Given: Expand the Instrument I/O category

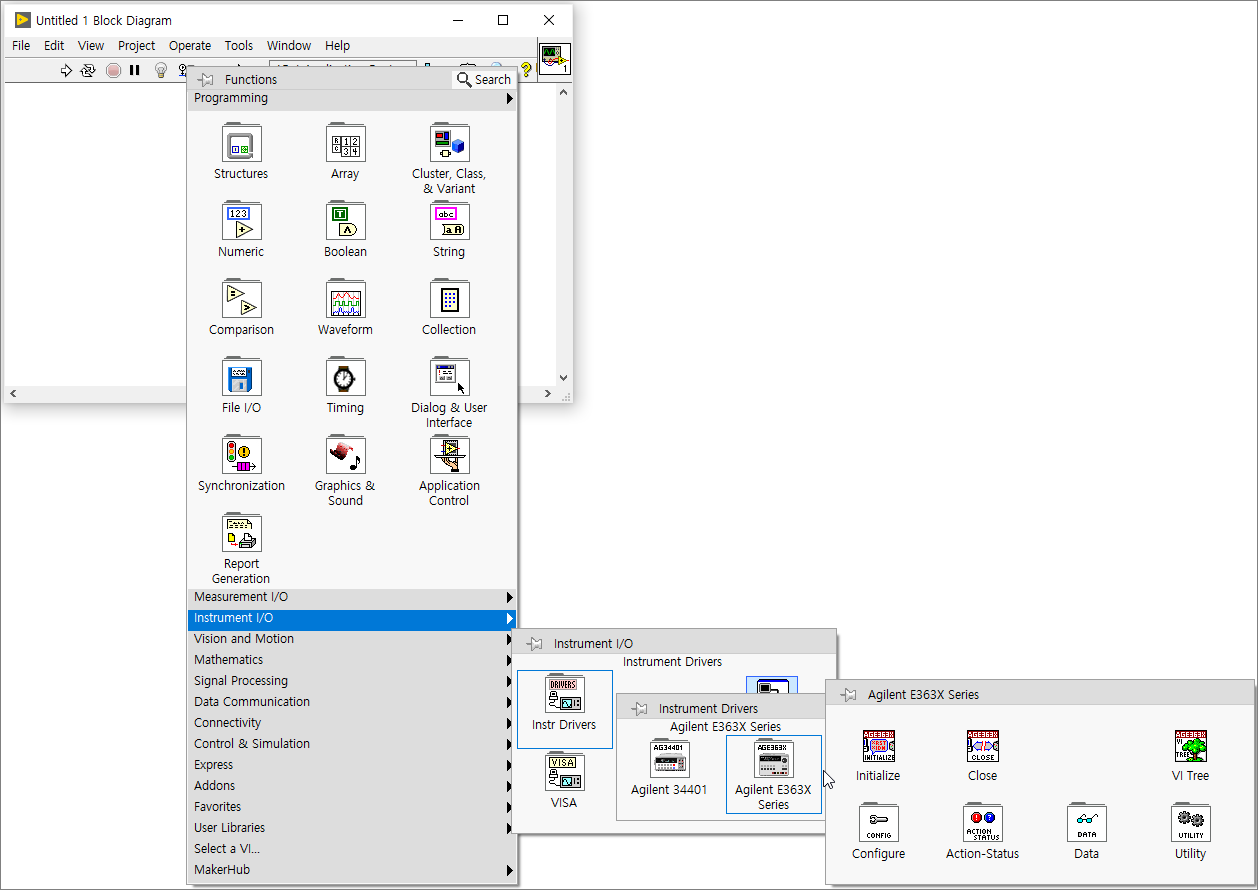Looking at the screenshot, I should click(x=352, y=618).
